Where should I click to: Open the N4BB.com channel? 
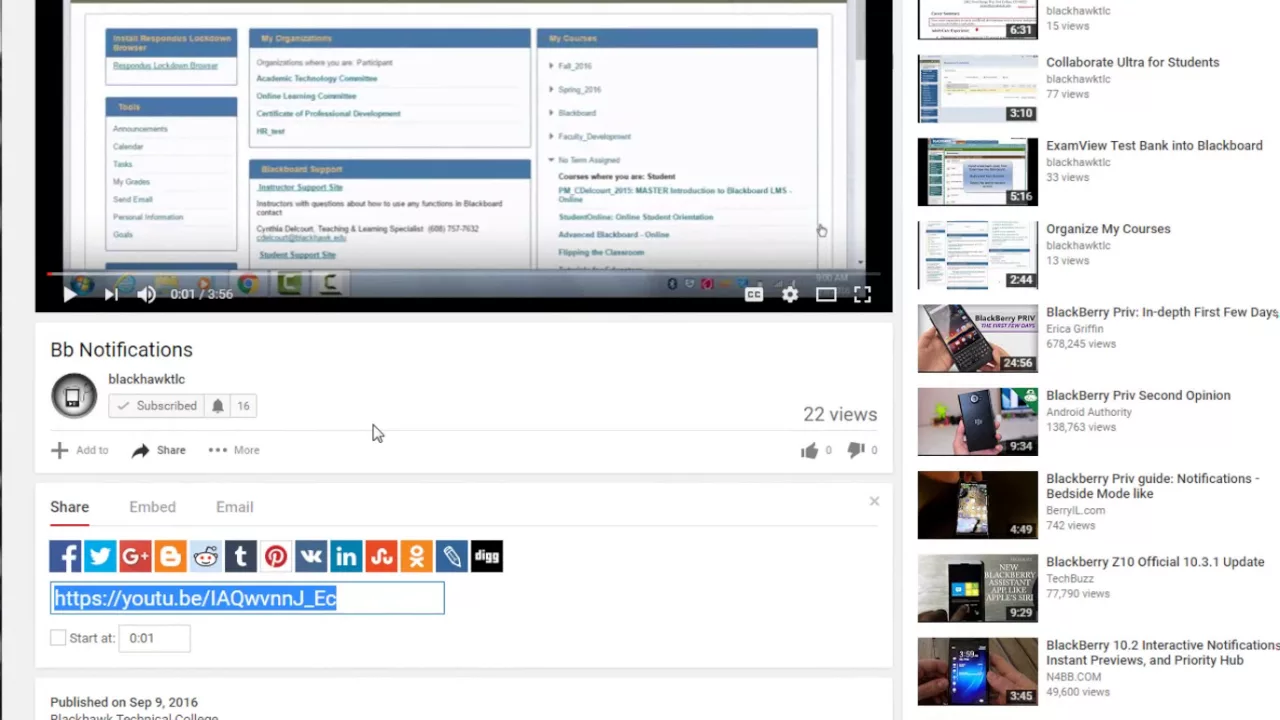[x=1073, y=676]
